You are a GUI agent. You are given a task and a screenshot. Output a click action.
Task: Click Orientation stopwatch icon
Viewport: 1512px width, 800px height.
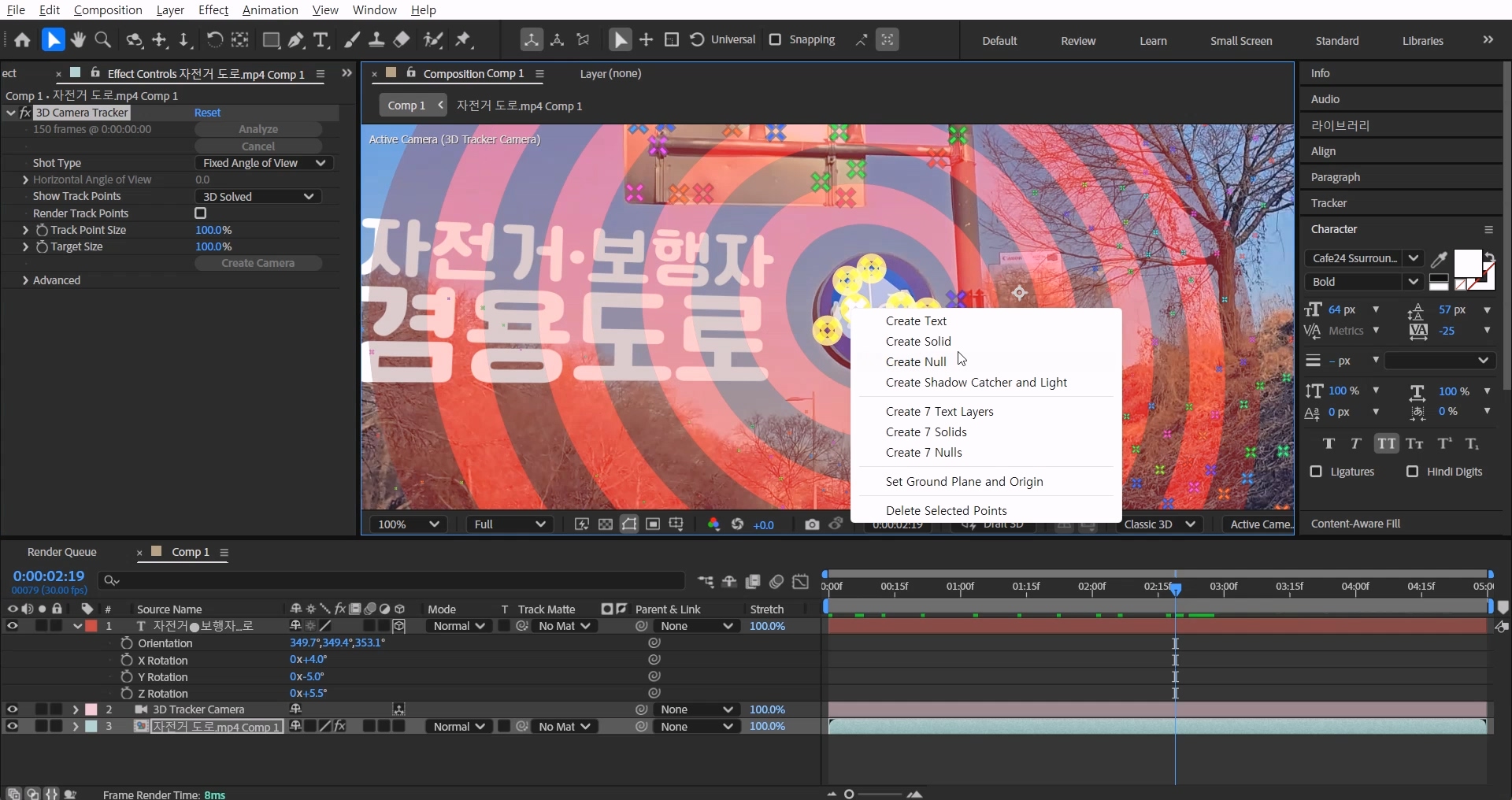coord(126,643)
